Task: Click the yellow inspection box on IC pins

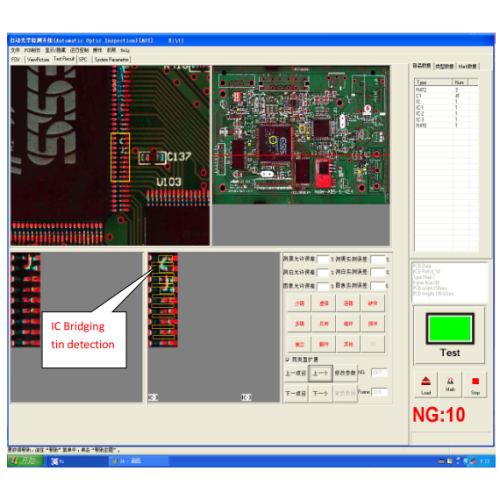Action: tap(120, 157)
